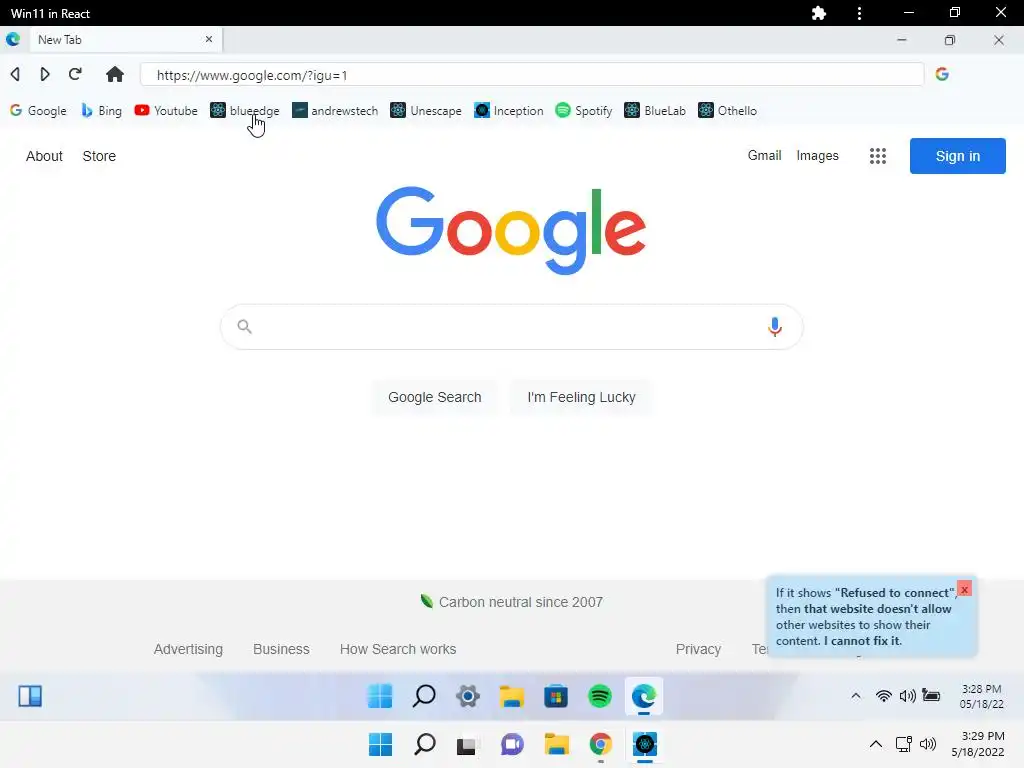The image size is (1024, 768).
Task: Open the Google apps grid icon
Action: (x=878, y=155)
